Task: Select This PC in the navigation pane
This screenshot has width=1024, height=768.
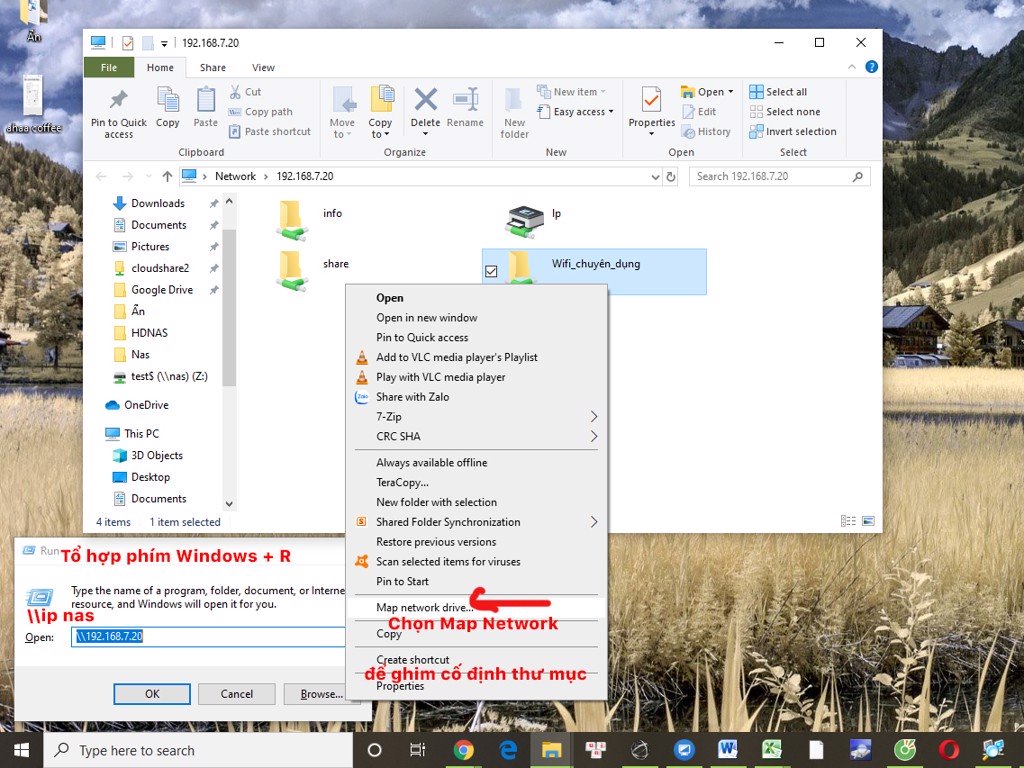Action: coord(141,434)
